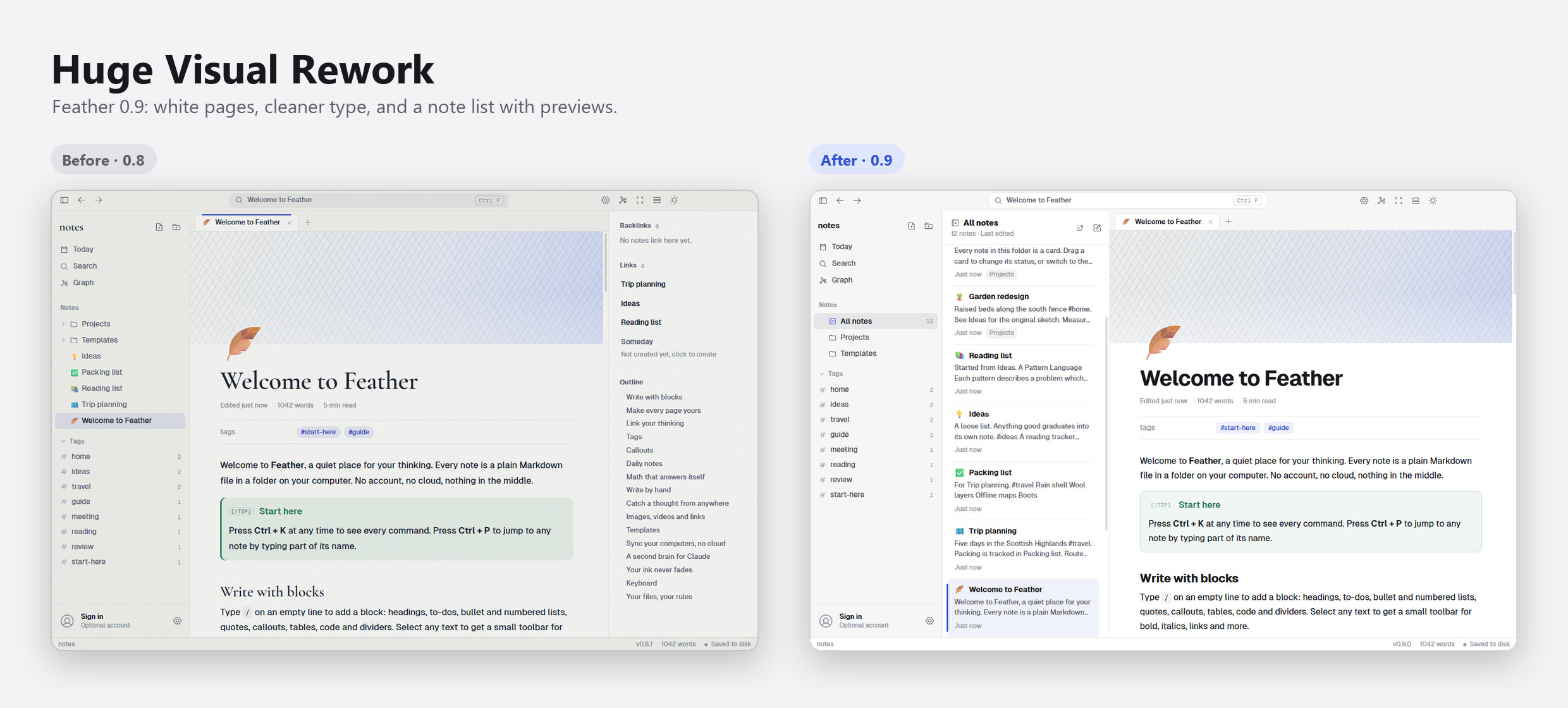
Task: Select the #guide tag chip in Before note
Action: [x=358, y=432]
